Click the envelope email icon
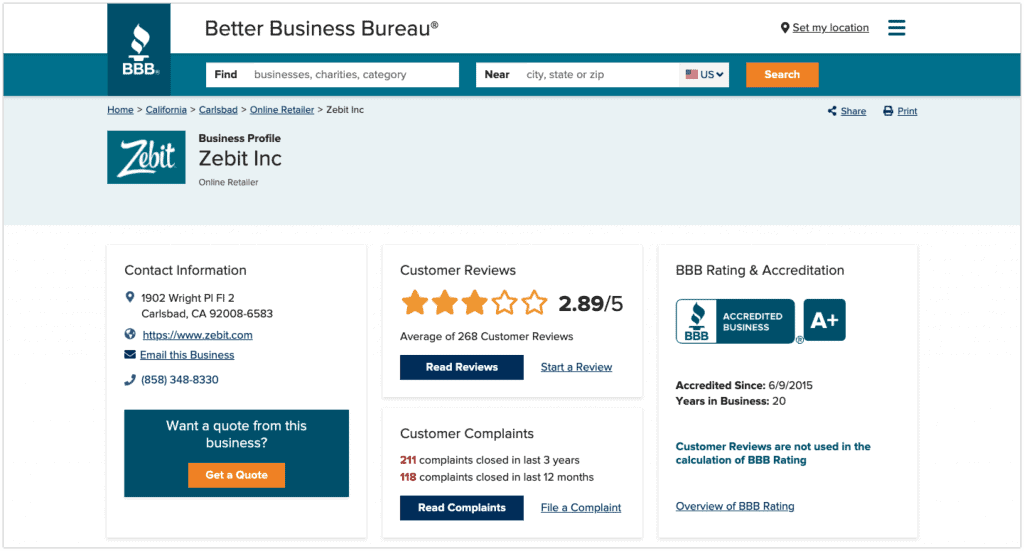Viewport: 1024px width, 551px height. click(130, 354)
